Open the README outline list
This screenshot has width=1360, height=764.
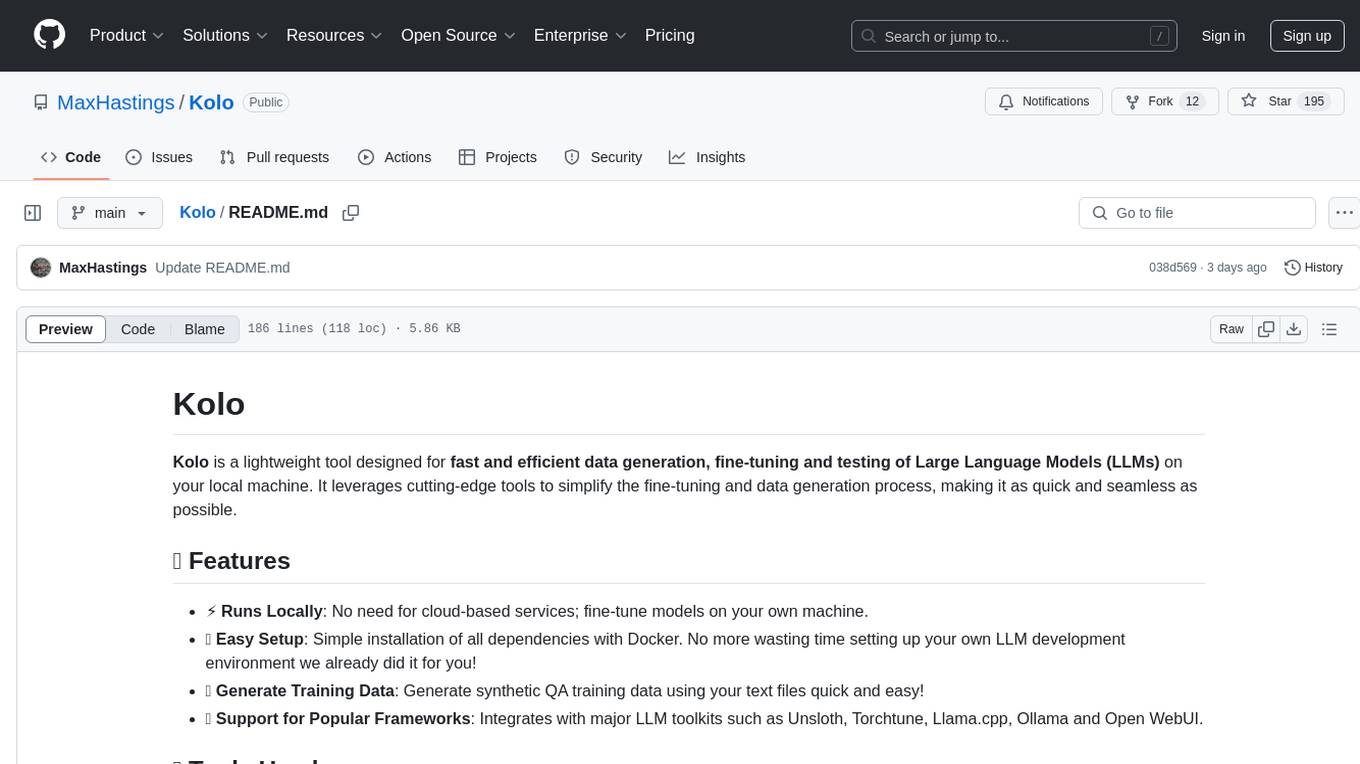pyautogui.click(x=1329, y=329)
